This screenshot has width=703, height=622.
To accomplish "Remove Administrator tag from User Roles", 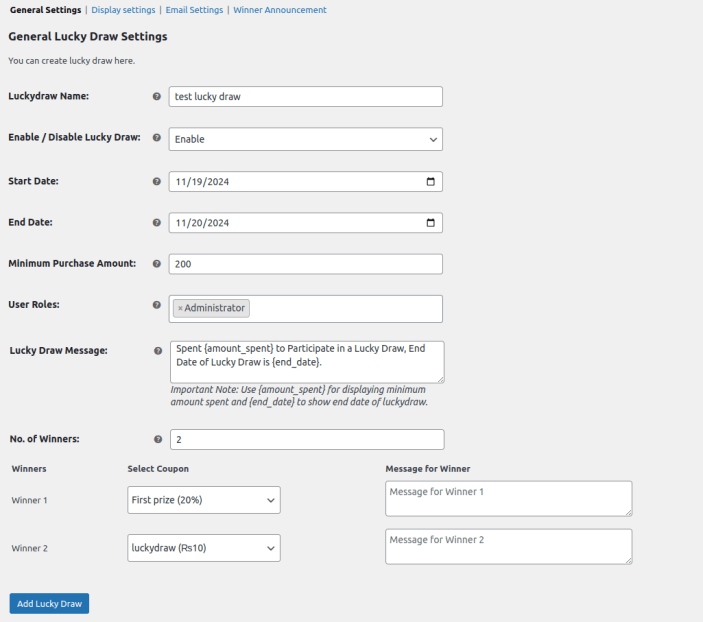I will click(180, 309).
